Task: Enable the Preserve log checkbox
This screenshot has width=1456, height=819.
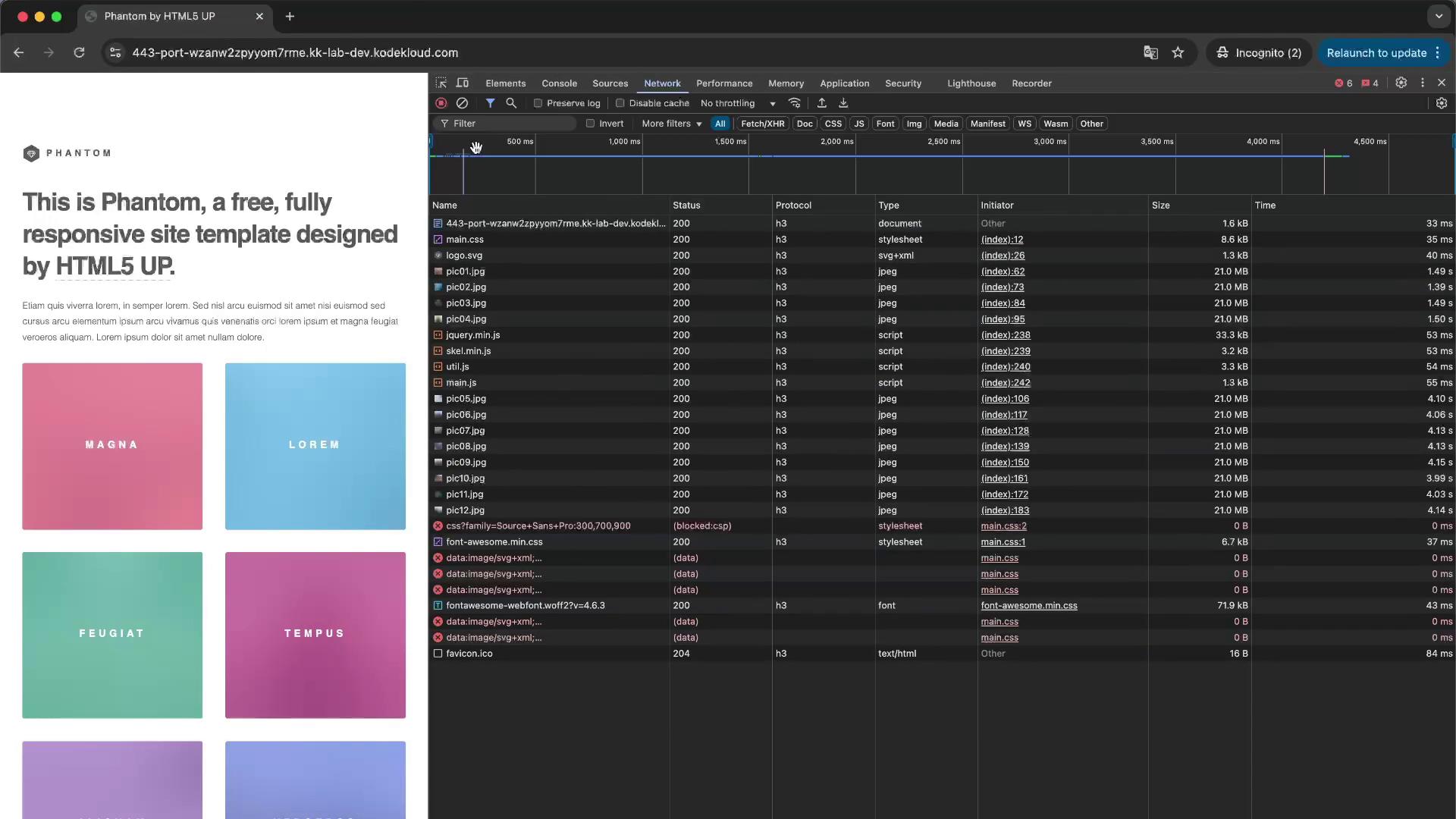Action: point(538,103)
